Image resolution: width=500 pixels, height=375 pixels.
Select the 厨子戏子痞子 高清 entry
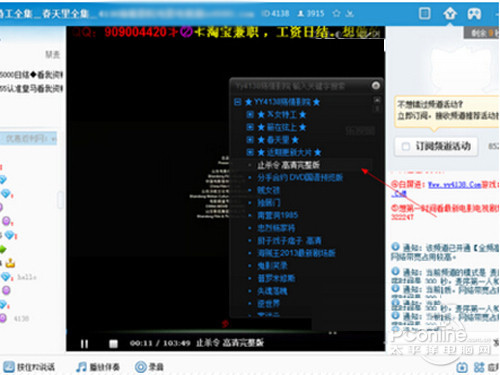tap(289, 240)
